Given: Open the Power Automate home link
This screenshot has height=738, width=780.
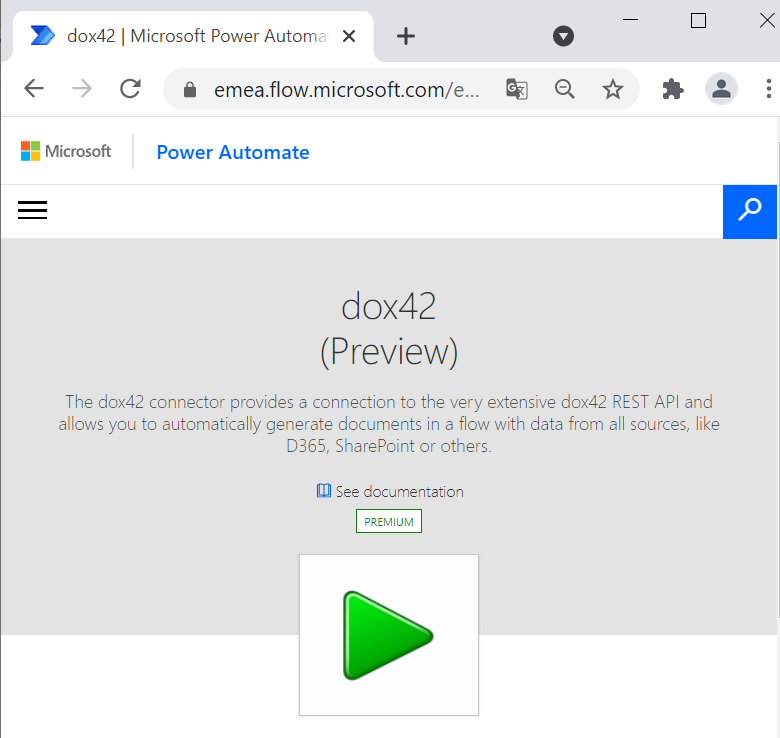Looking at the screenshot, I should 233,152.
